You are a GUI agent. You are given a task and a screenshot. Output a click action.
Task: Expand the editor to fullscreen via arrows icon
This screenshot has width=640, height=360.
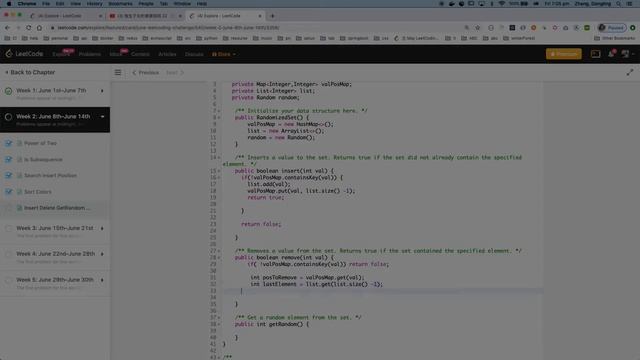click(x=630, y=72)
